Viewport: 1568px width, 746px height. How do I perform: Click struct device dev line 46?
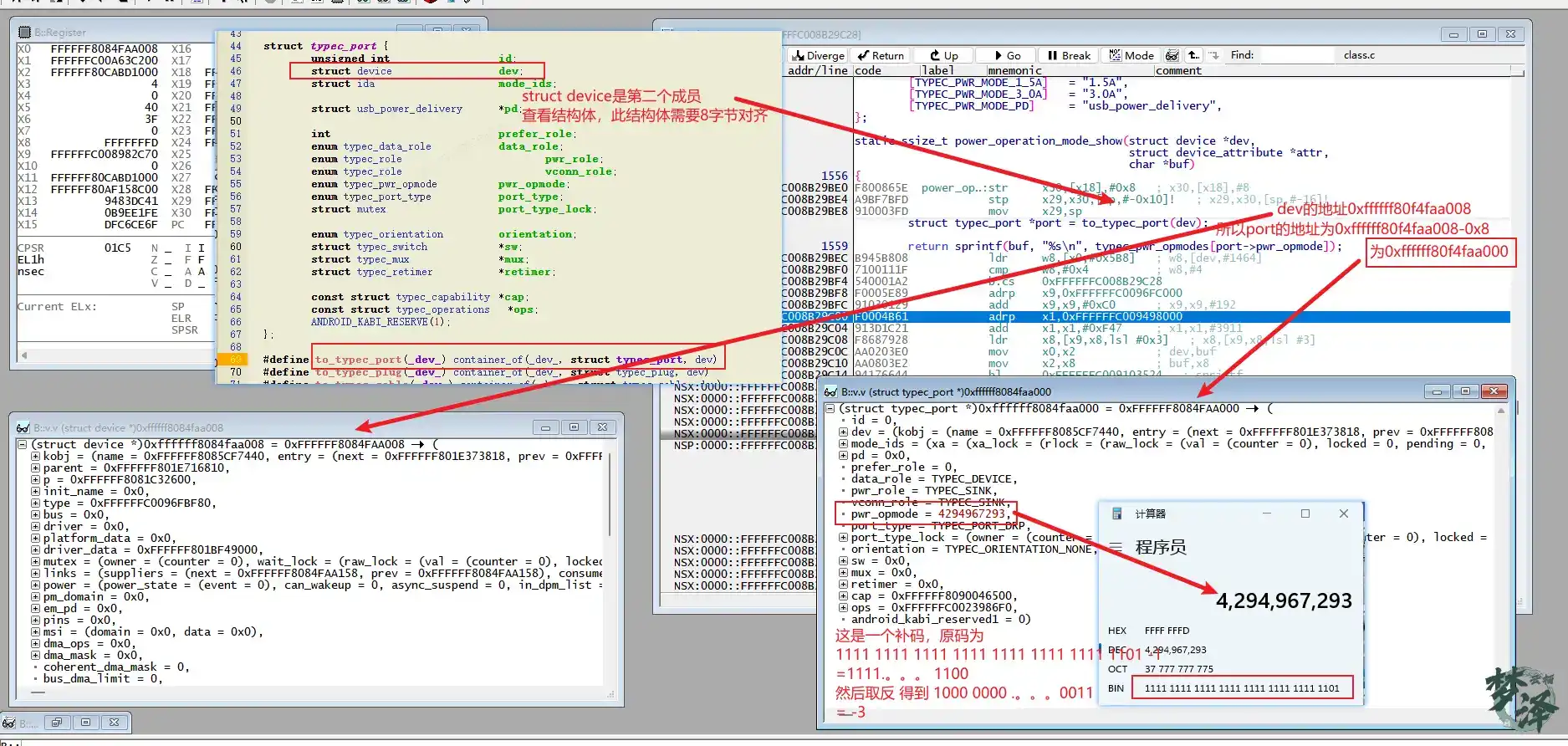tap(415, 71)
